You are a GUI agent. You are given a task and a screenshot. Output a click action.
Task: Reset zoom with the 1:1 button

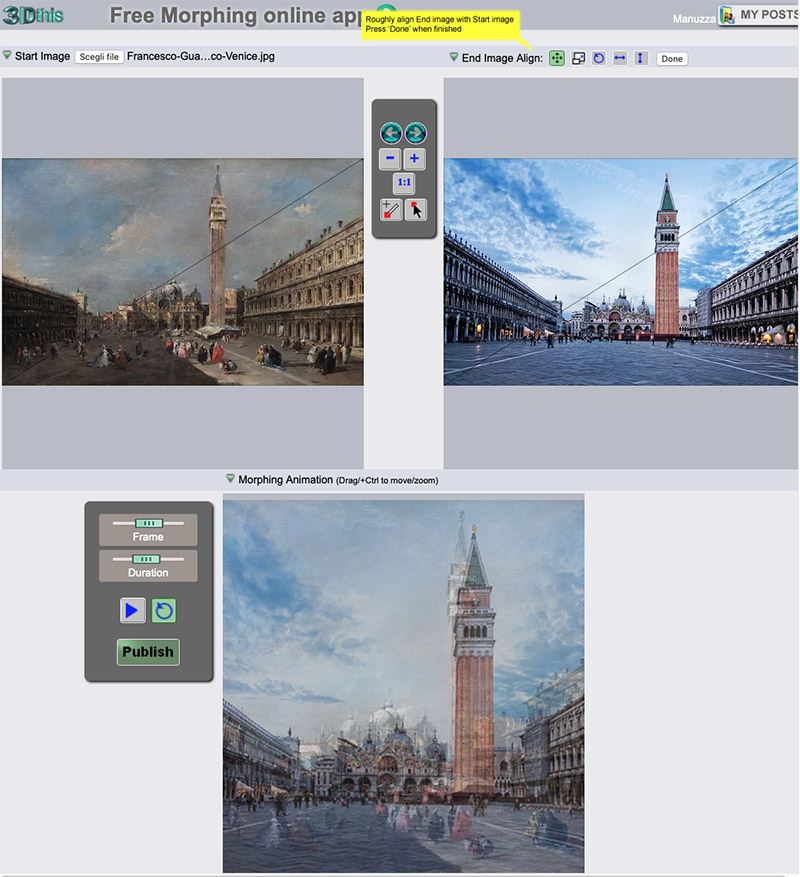tap(404, 183)
